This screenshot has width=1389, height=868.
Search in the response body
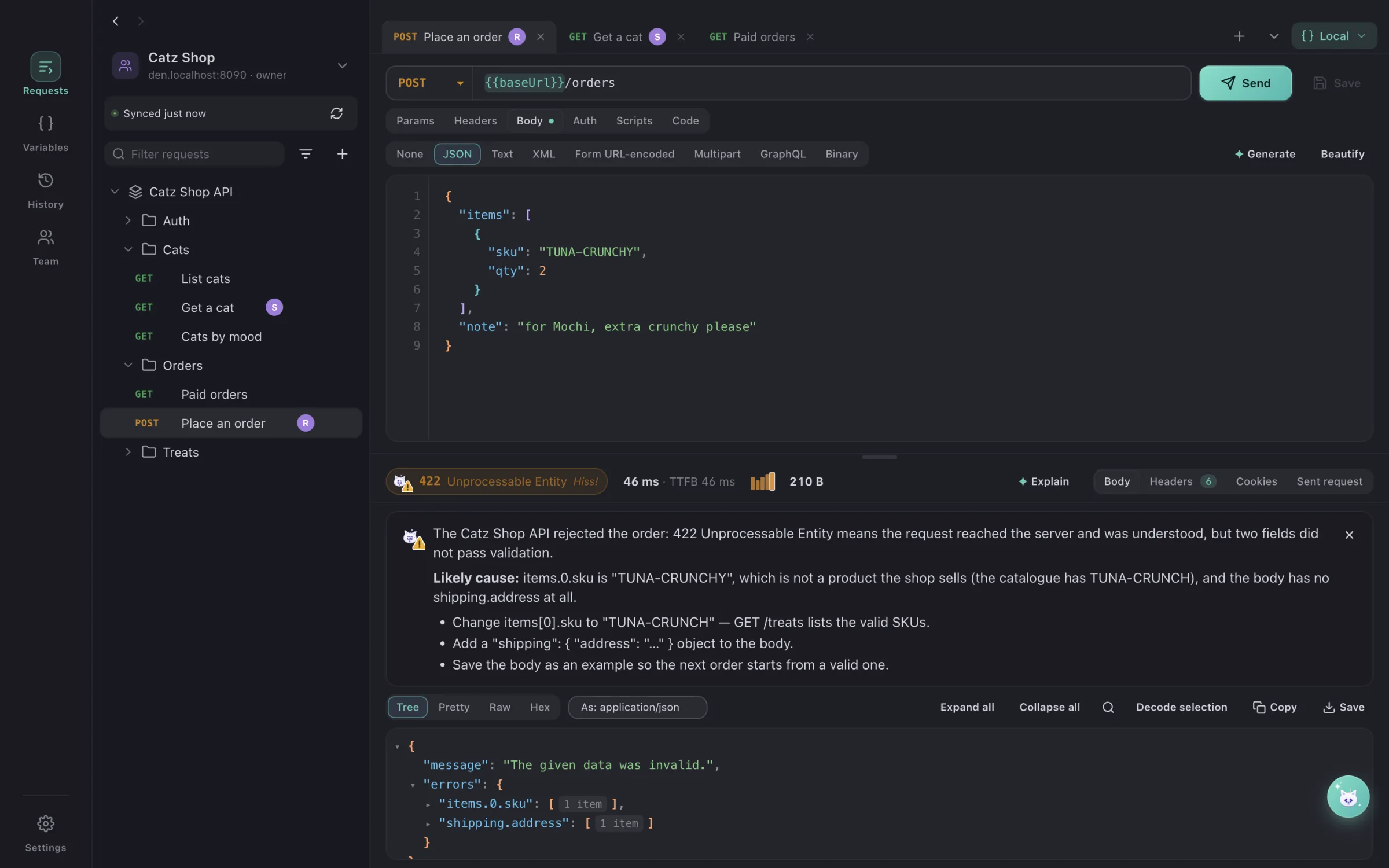1108,707
